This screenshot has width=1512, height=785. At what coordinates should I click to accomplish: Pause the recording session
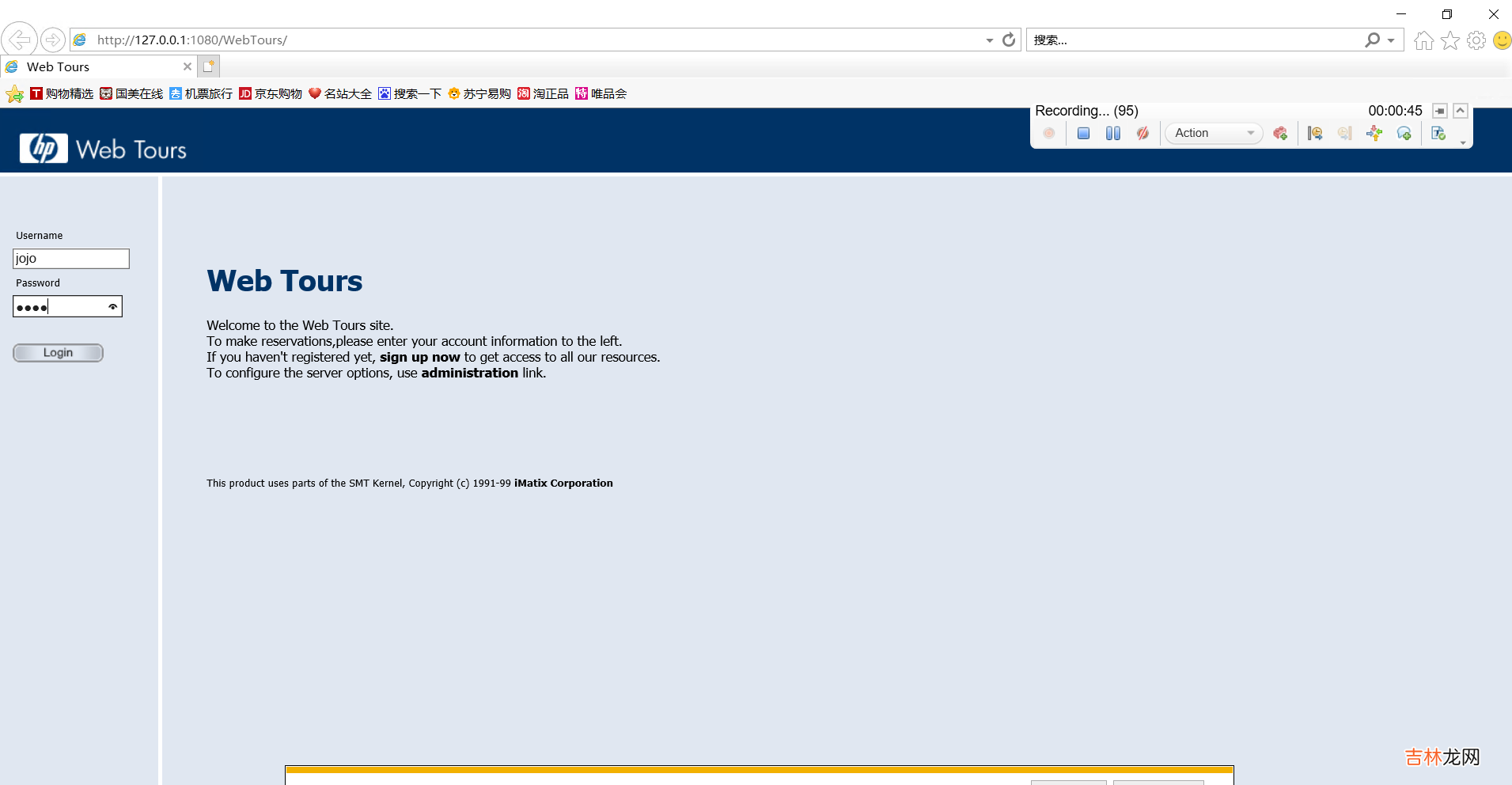click(x=1112, y=134)
